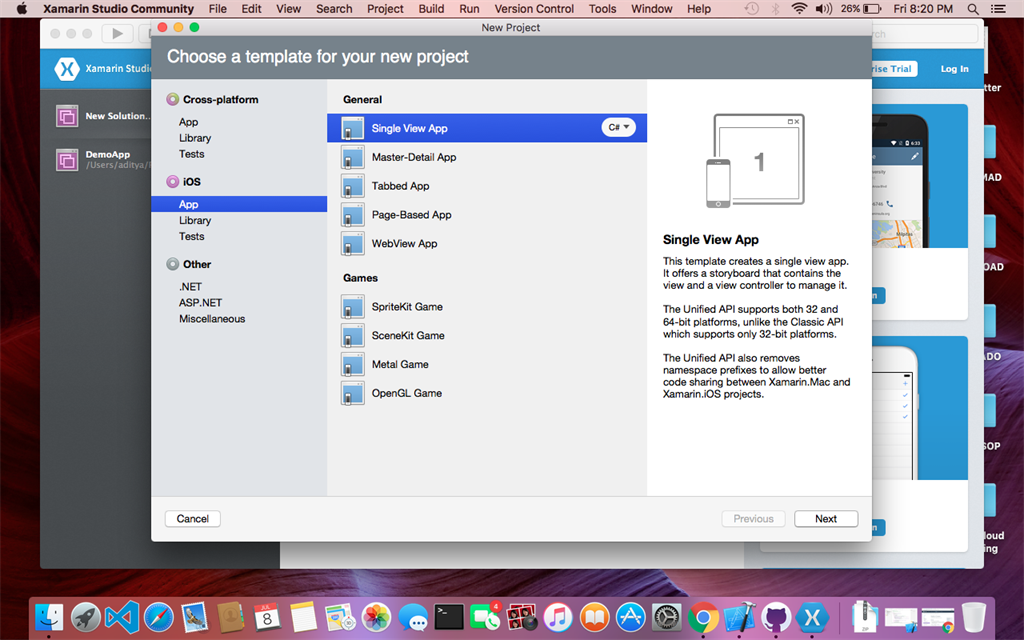Click the Run play button in toolbar
1024x640 pixels.
[118, 33]
